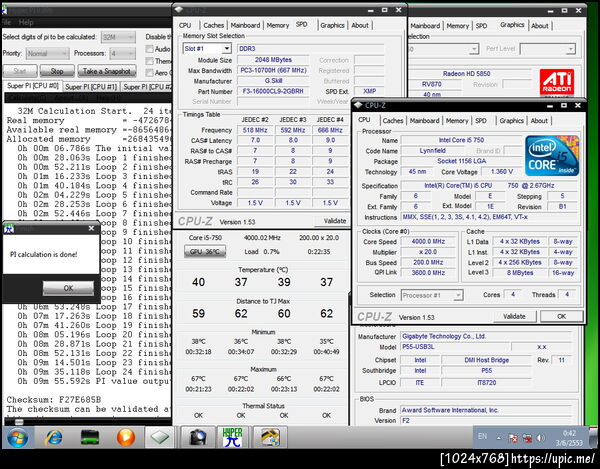The width and height of the screenshot is (600, 469).
Task: Click the CPU-Z title icon of the SPD window
Action: (x=179, y=10)
